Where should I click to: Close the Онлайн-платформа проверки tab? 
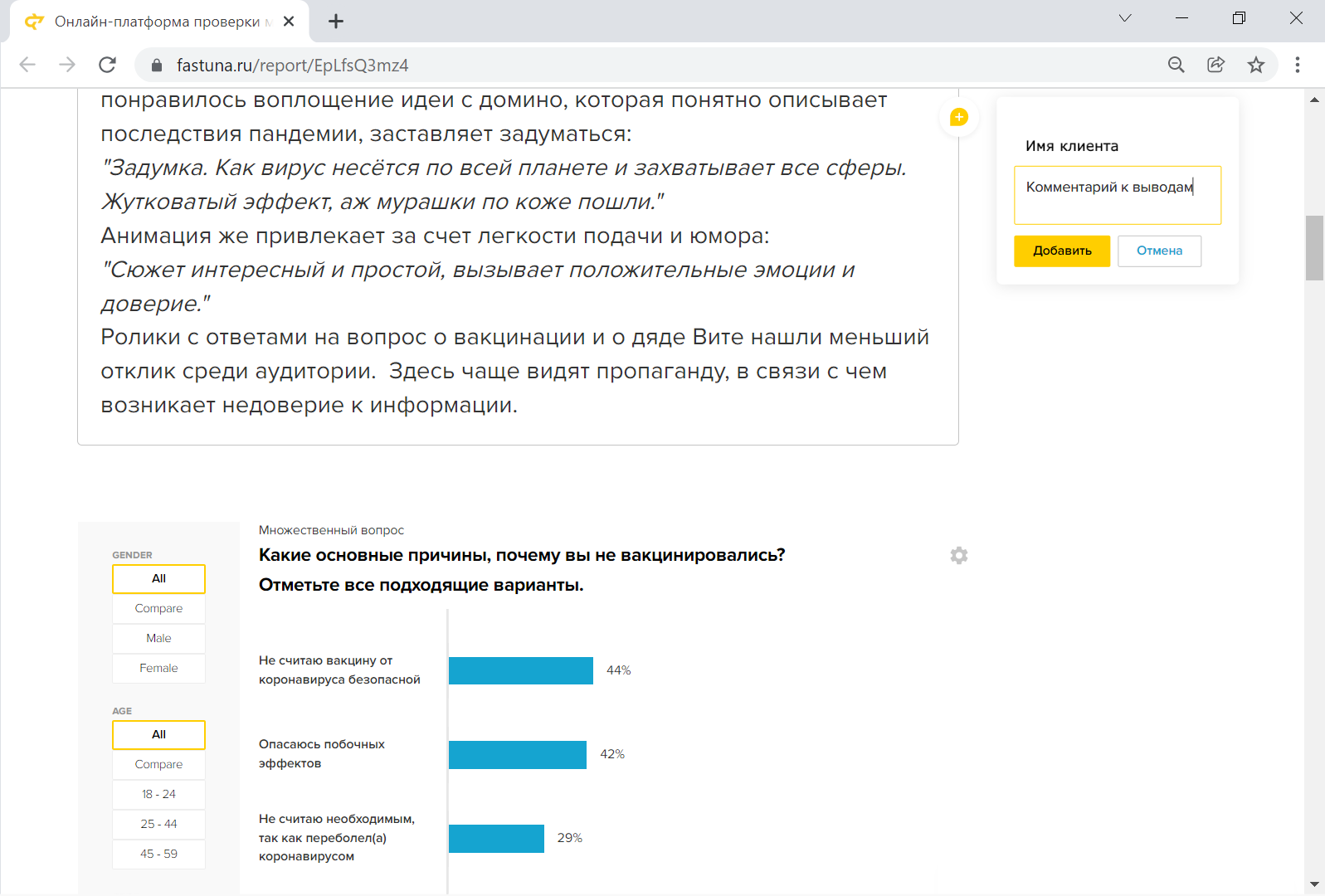(289, 22)
